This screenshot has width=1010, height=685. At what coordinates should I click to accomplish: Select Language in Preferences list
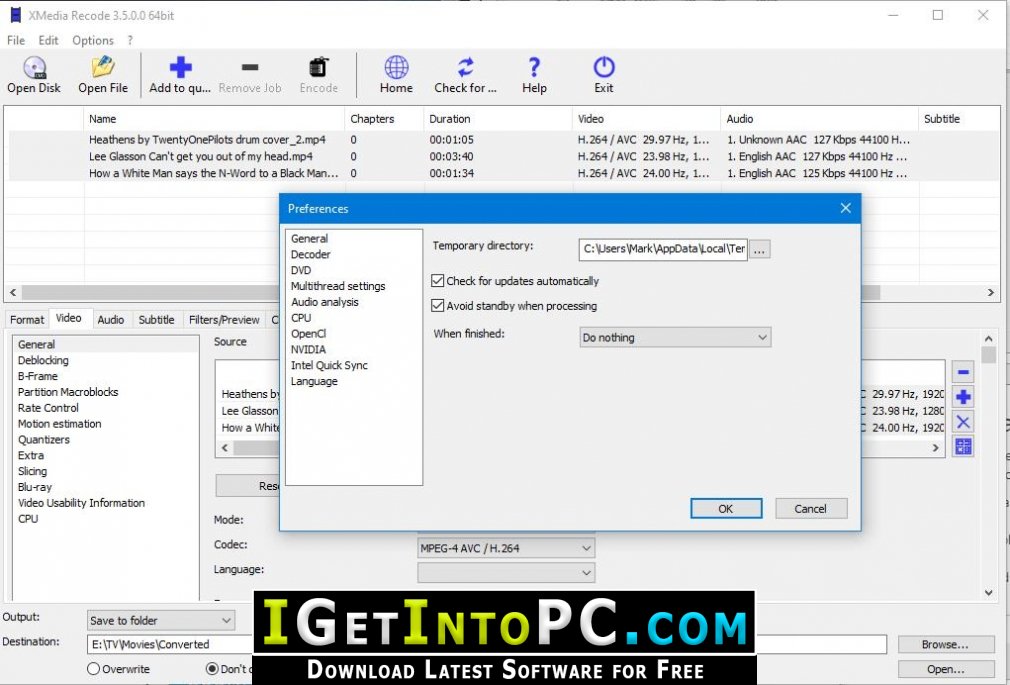tap(314, 381)
